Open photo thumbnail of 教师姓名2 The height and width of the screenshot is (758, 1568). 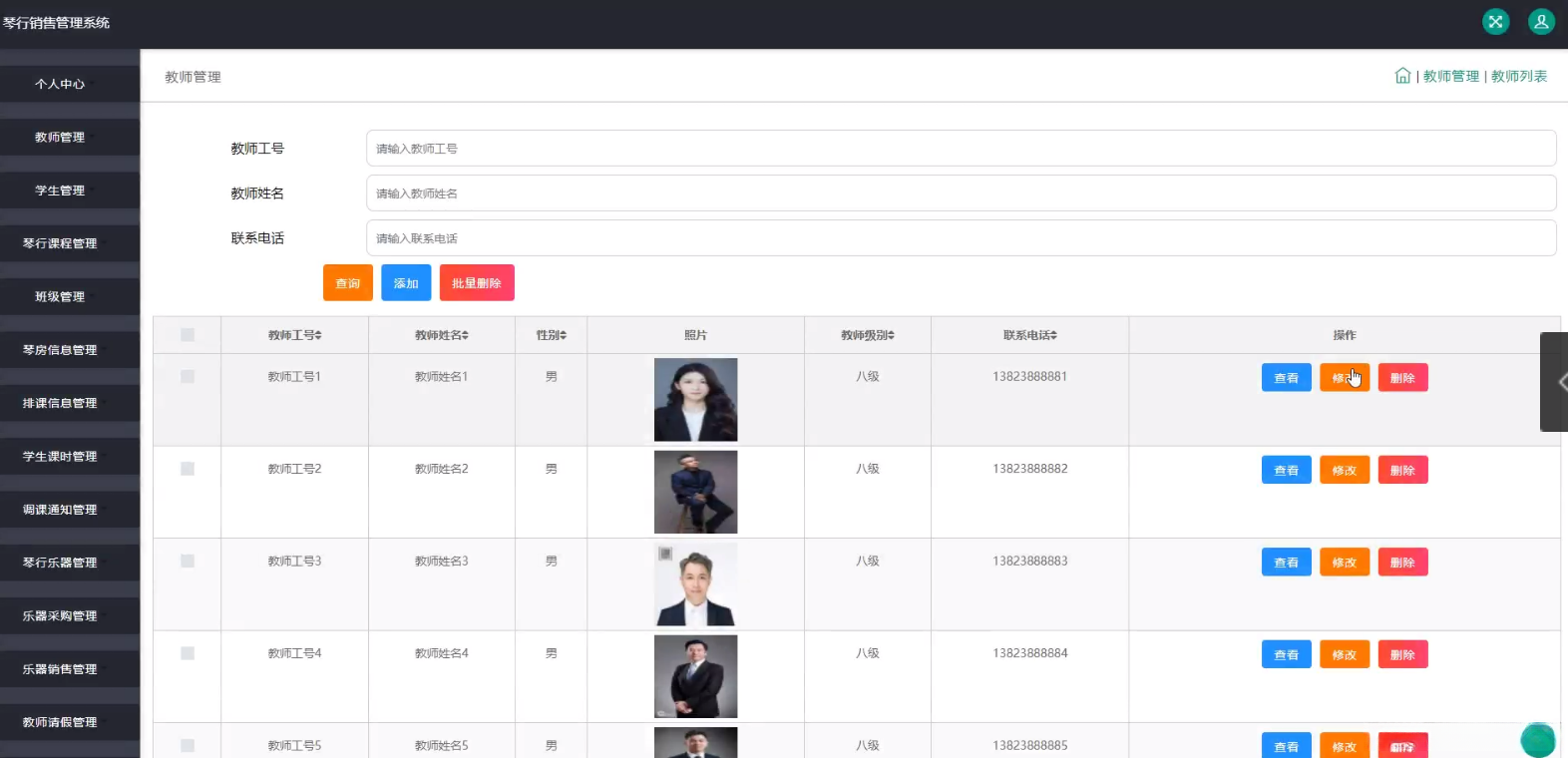tap(696, 492)
